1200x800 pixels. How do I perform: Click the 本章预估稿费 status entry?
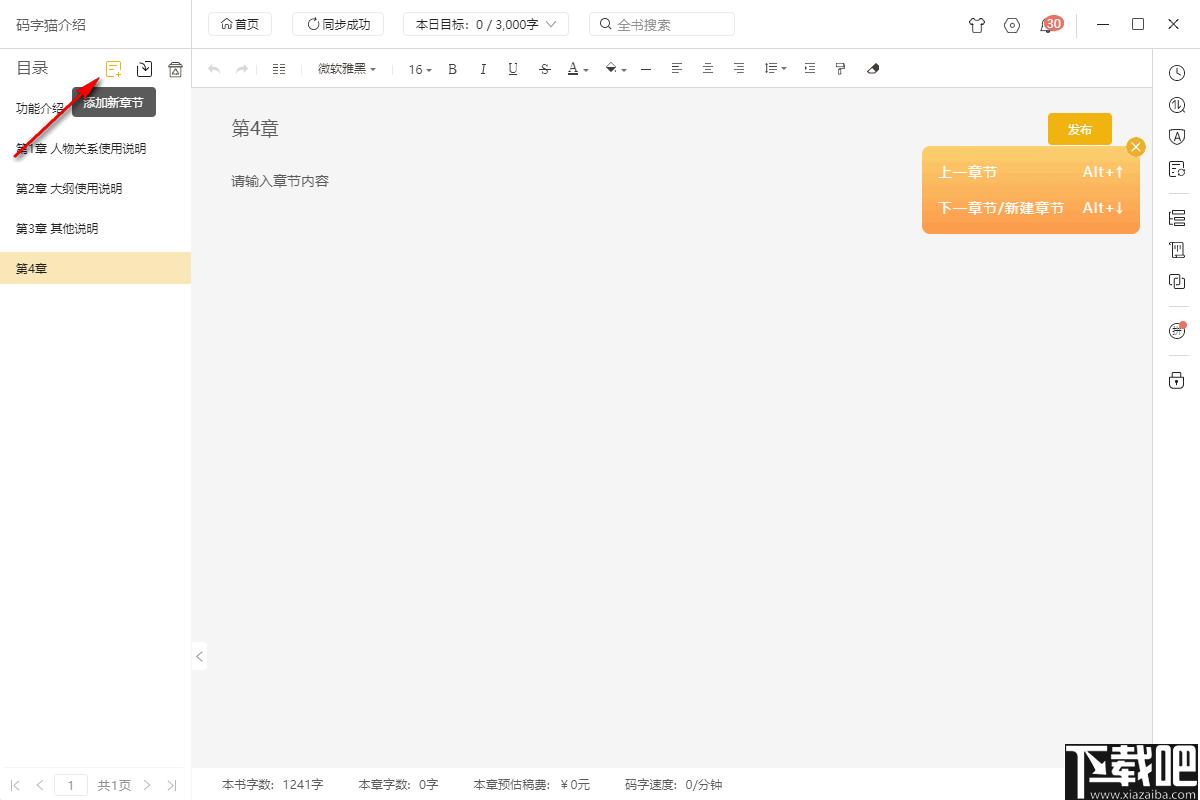(531, 785)
